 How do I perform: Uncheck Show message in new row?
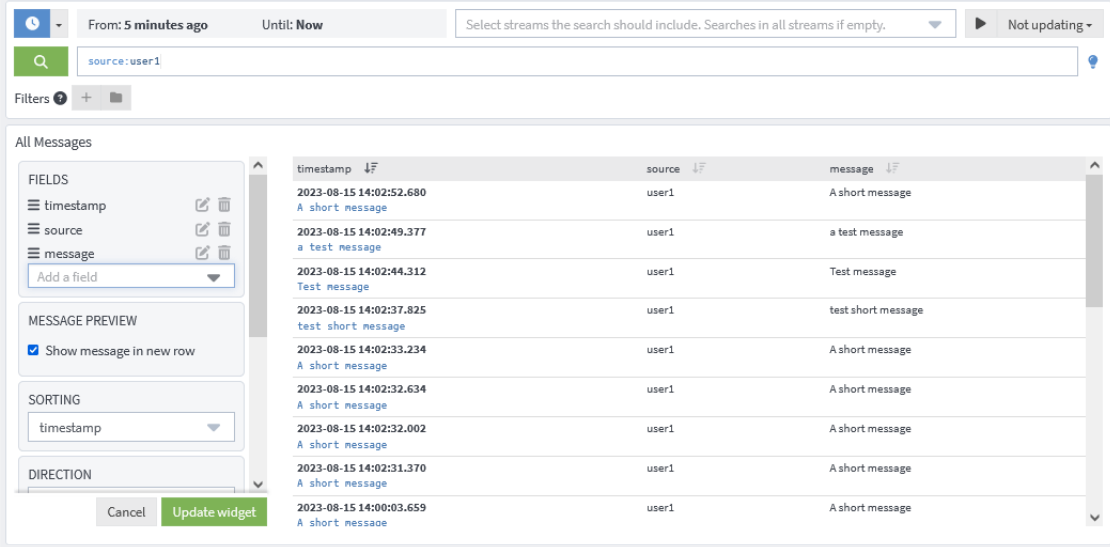(x=34, y=351)
